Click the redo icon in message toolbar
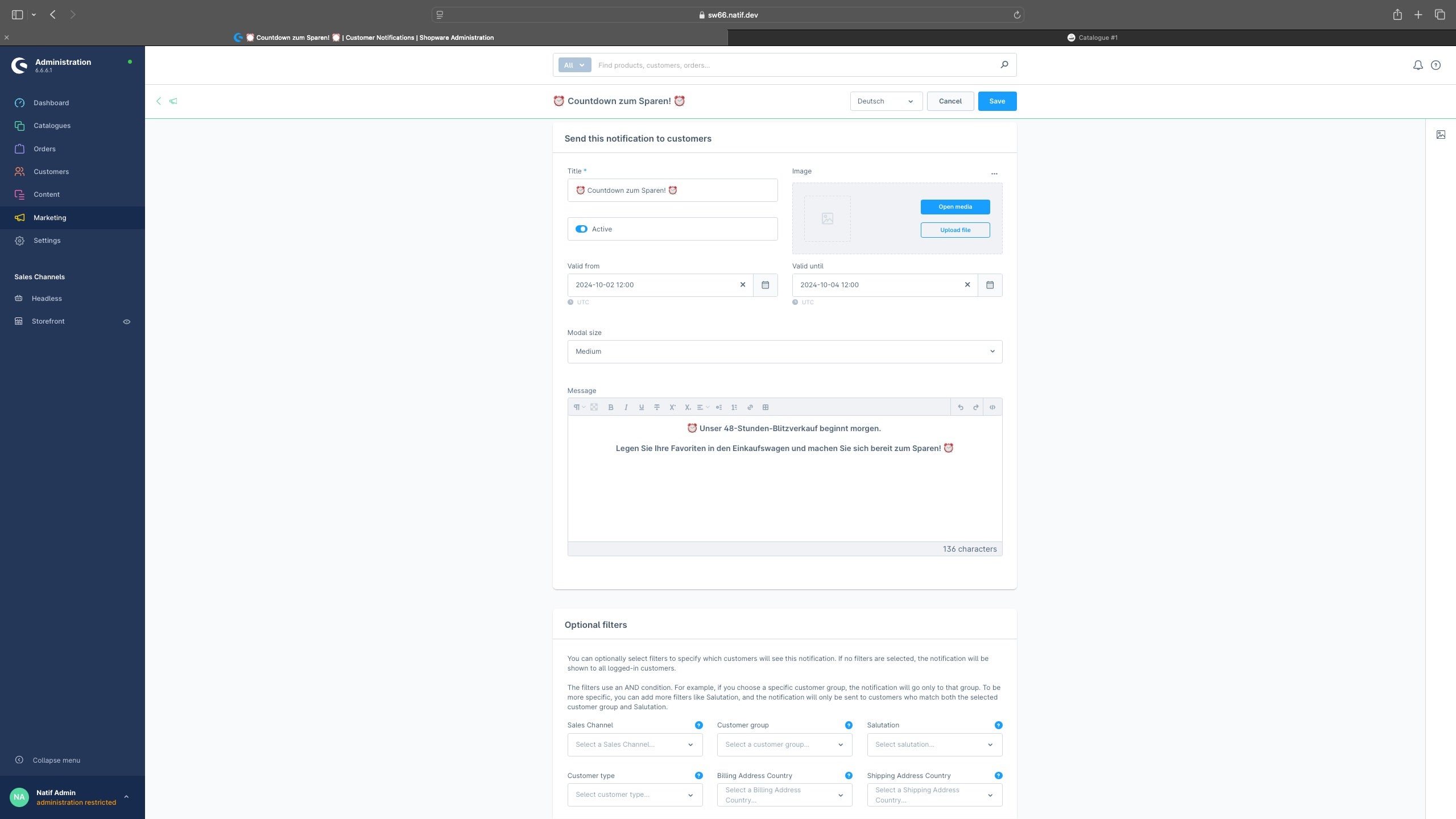 976,406
